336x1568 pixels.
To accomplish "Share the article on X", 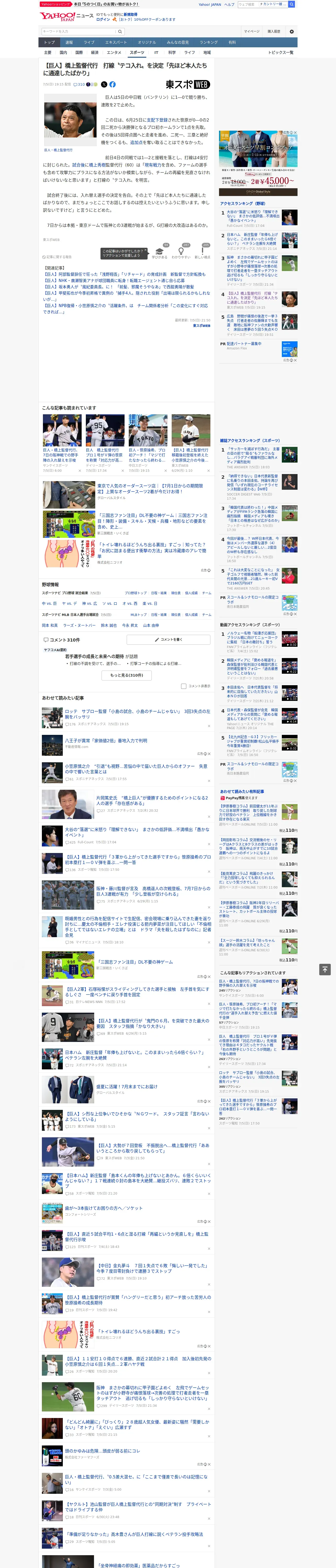I will point(104,85).
